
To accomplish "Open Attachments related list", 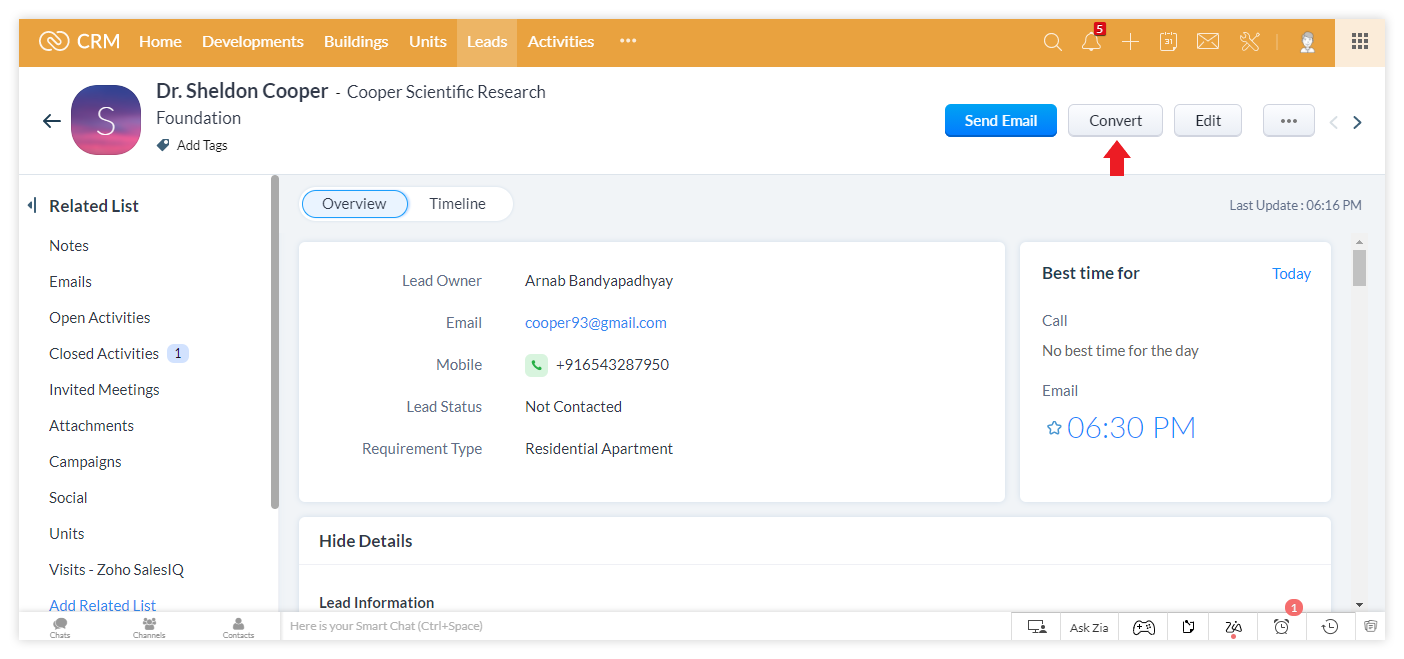I will (91, 425).
